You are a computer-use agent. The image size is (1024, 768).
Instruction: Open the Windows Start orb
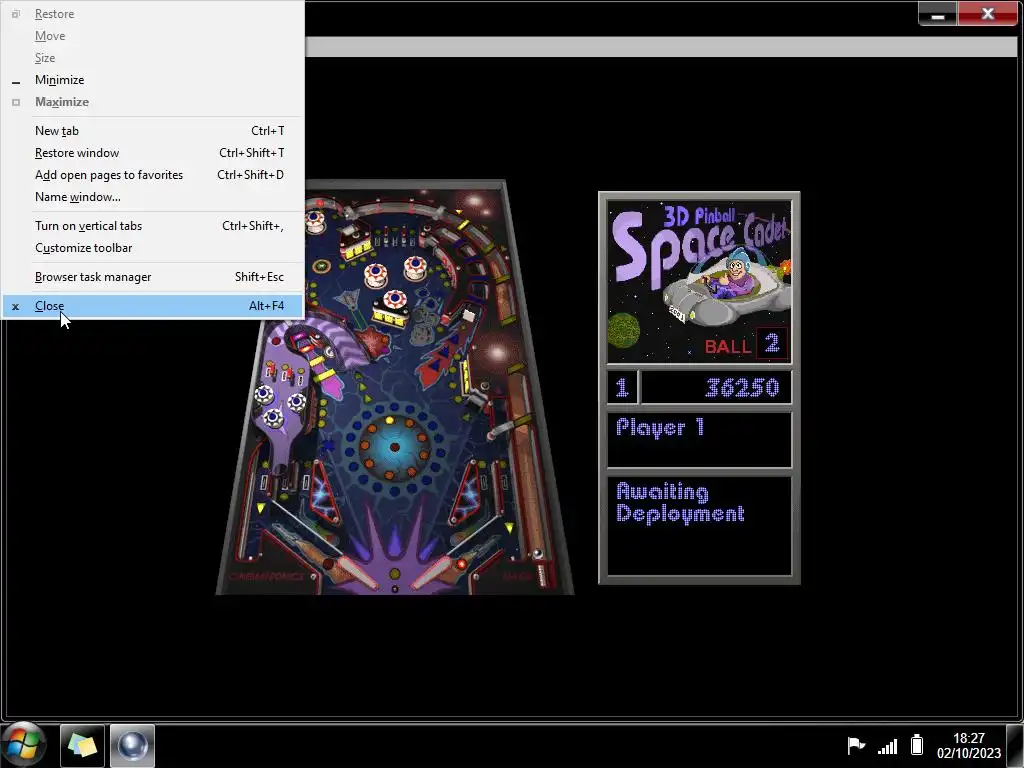[24, 745]
